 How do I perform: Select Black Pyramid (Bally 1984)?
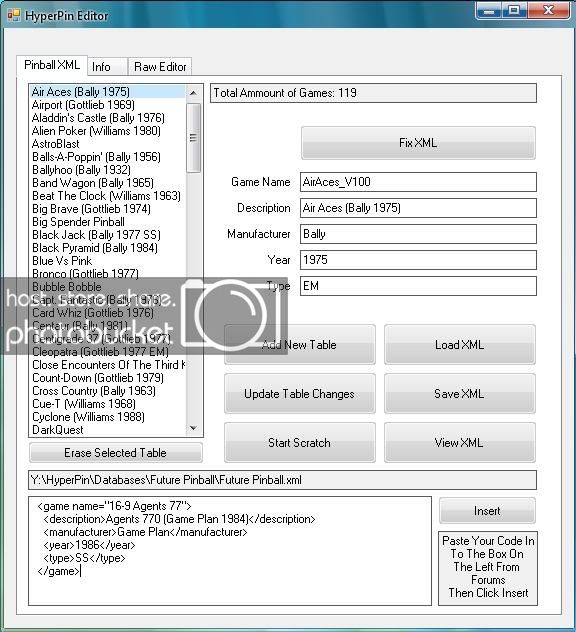[x=108, y=248]
